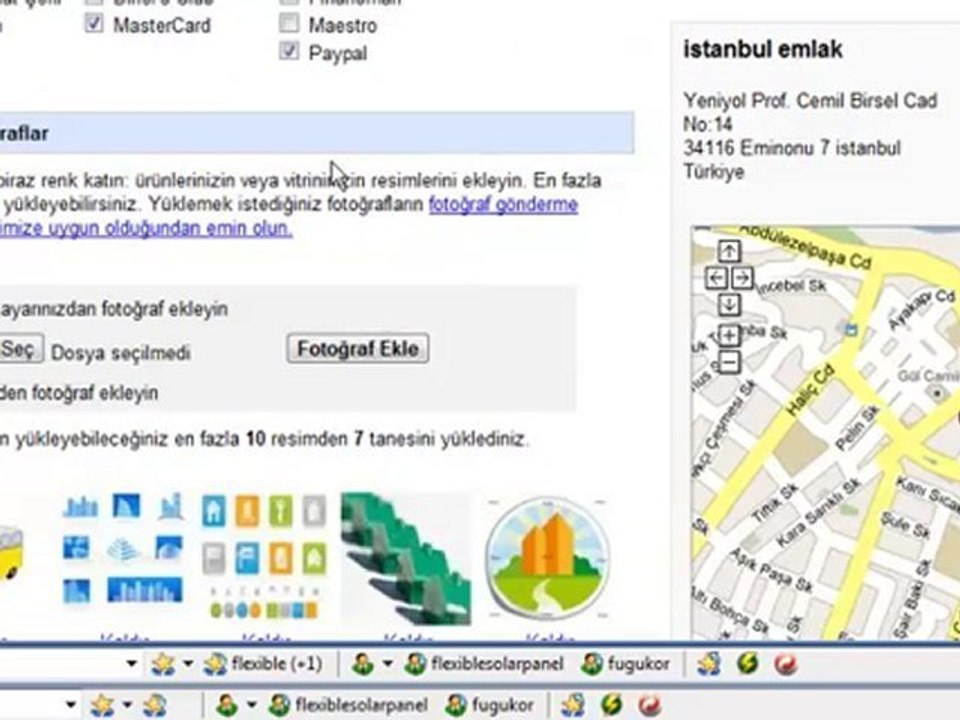Screen dimensions: 960x720
Task: Click red round icon in flexible (+1) toolbar
Action: [786, 664]
